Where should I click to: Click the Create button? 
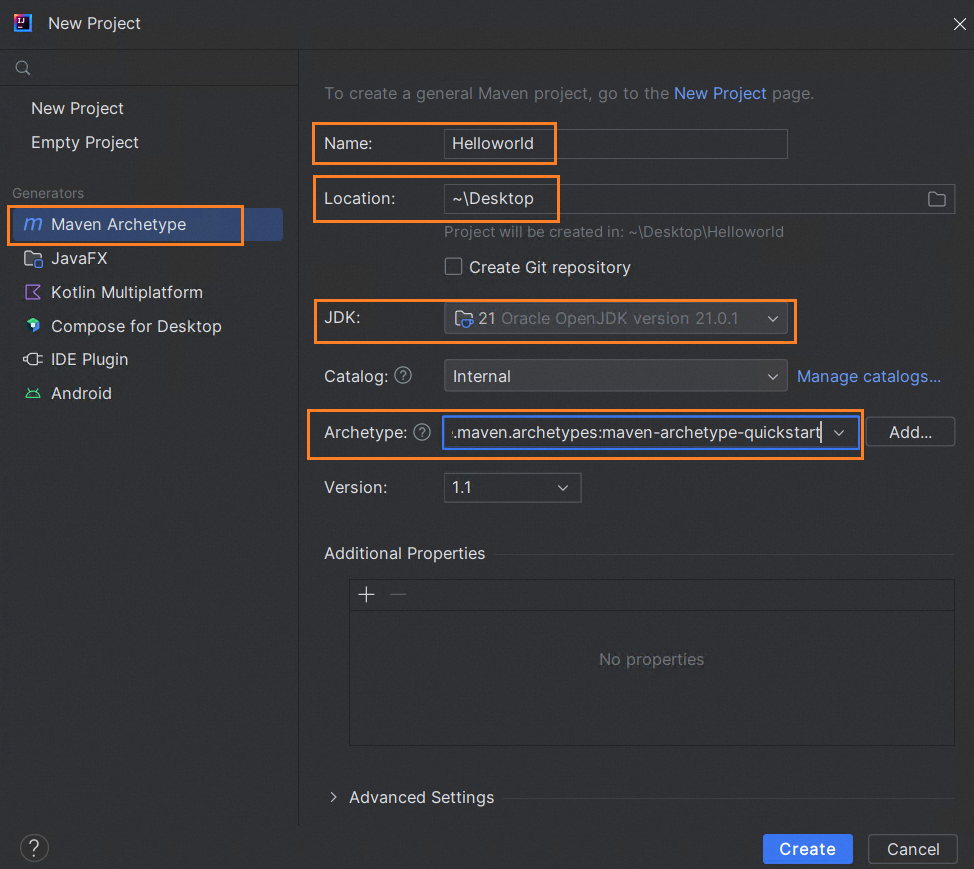pyautogui.click(x=807, y=848)
